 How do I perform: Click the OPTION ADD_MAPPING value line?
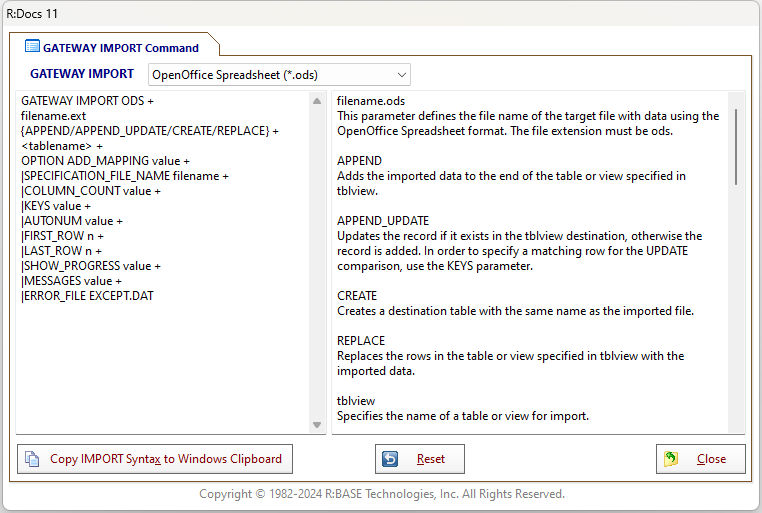click(105, 161)
